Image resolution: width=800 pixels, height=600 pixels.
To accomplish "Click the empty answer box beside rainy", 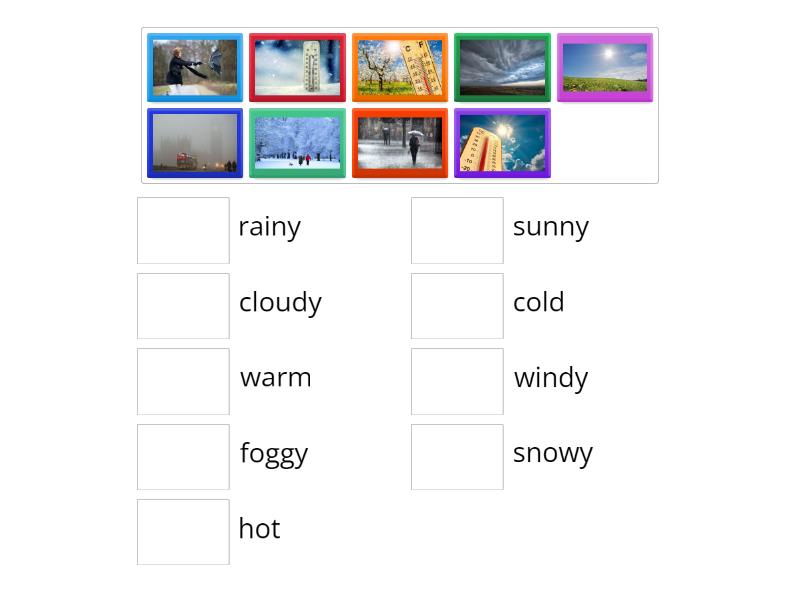I will point(183,230).
